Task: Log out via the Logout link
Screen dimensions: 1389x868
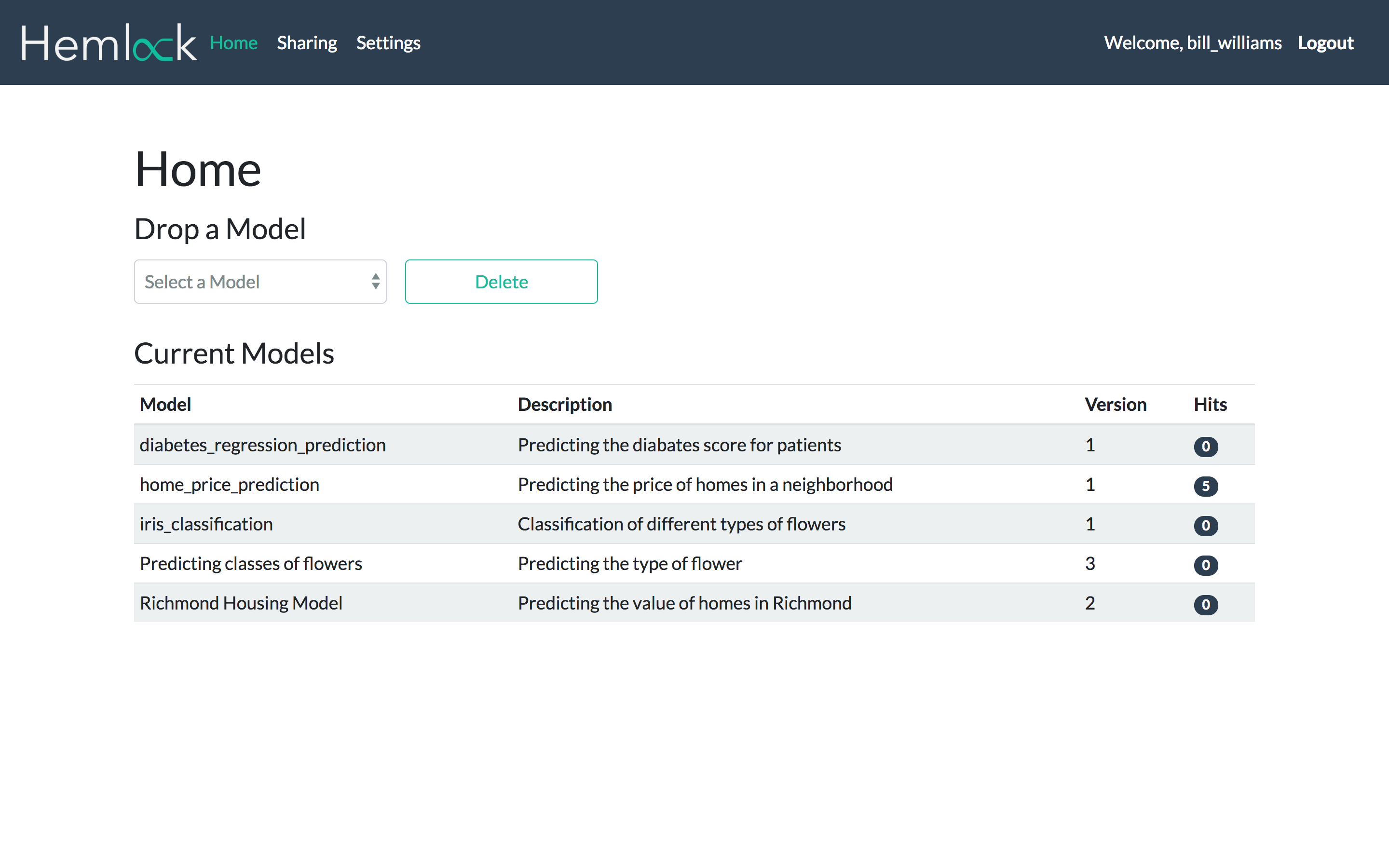Action: pos(1325,43)
